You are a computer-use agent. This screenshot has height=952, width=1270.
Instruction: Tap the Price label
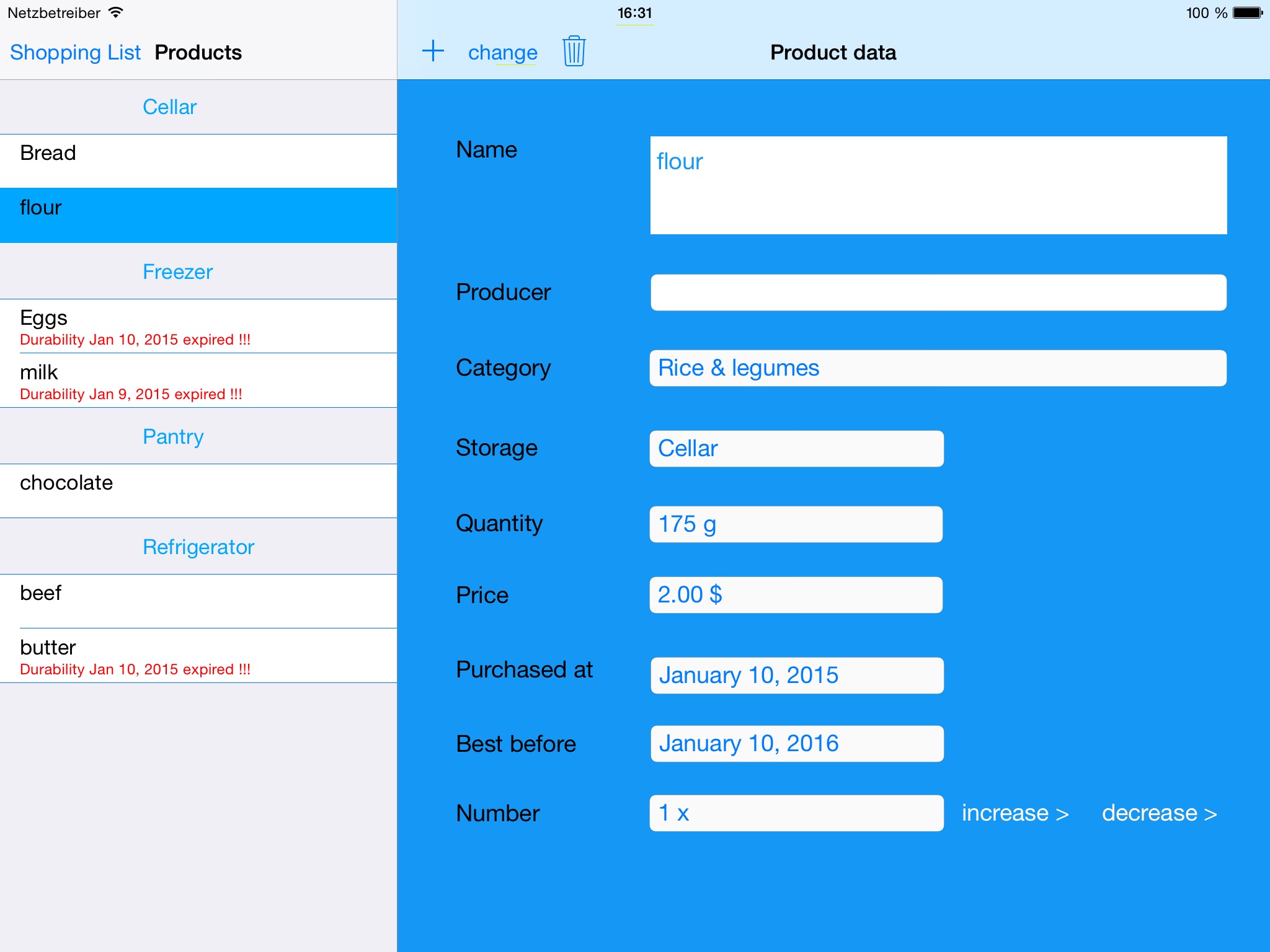coord(482,595)
